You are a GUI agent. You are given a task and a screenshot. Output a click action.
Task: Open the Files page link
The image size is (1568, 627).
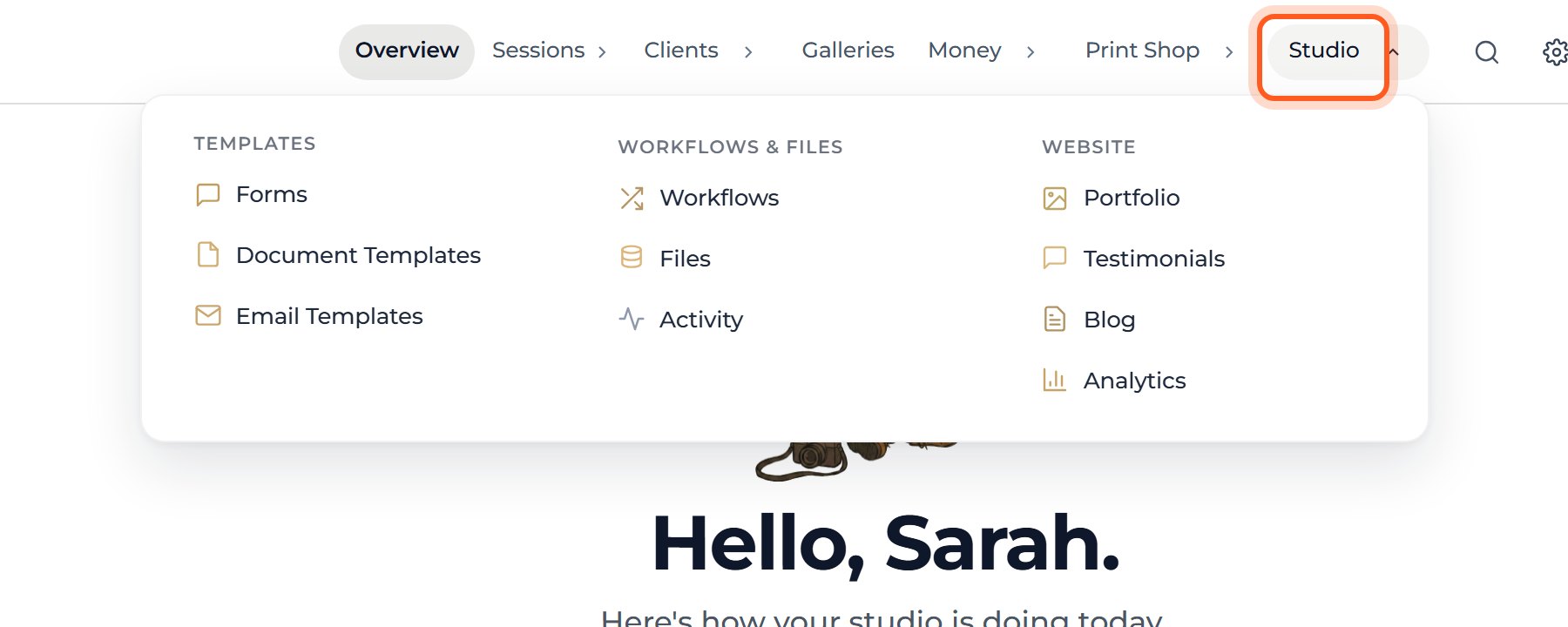pos(686,259)
